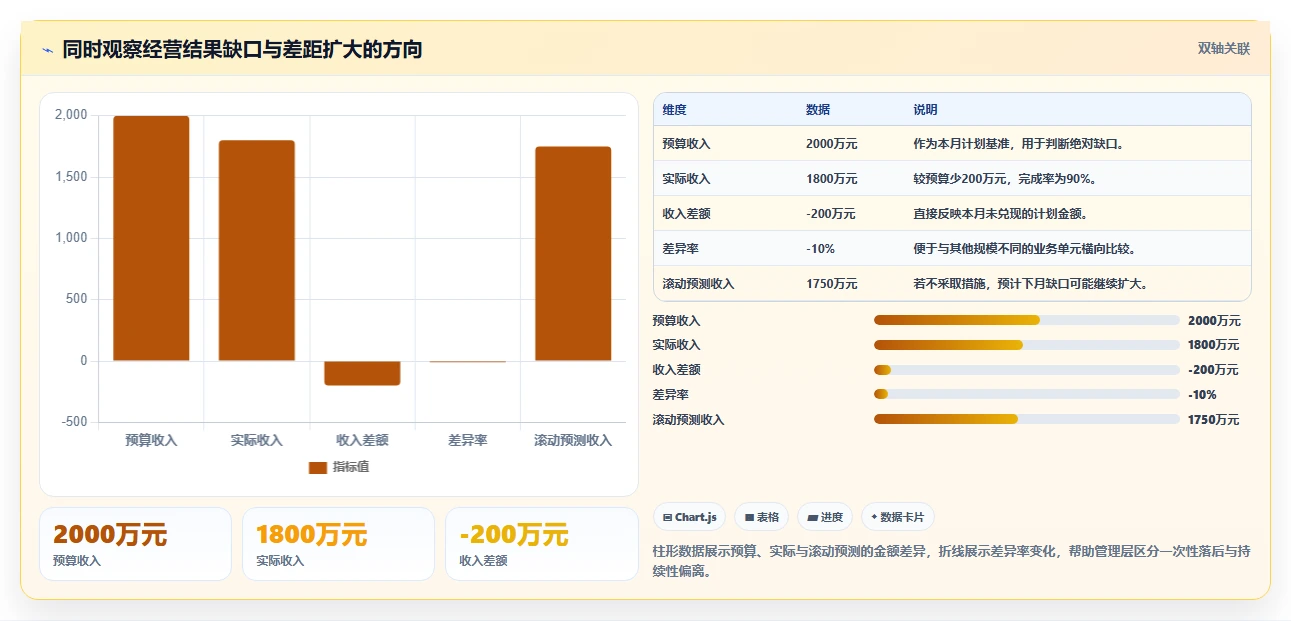Click the 差异率 x-axis label

(467, 440)
